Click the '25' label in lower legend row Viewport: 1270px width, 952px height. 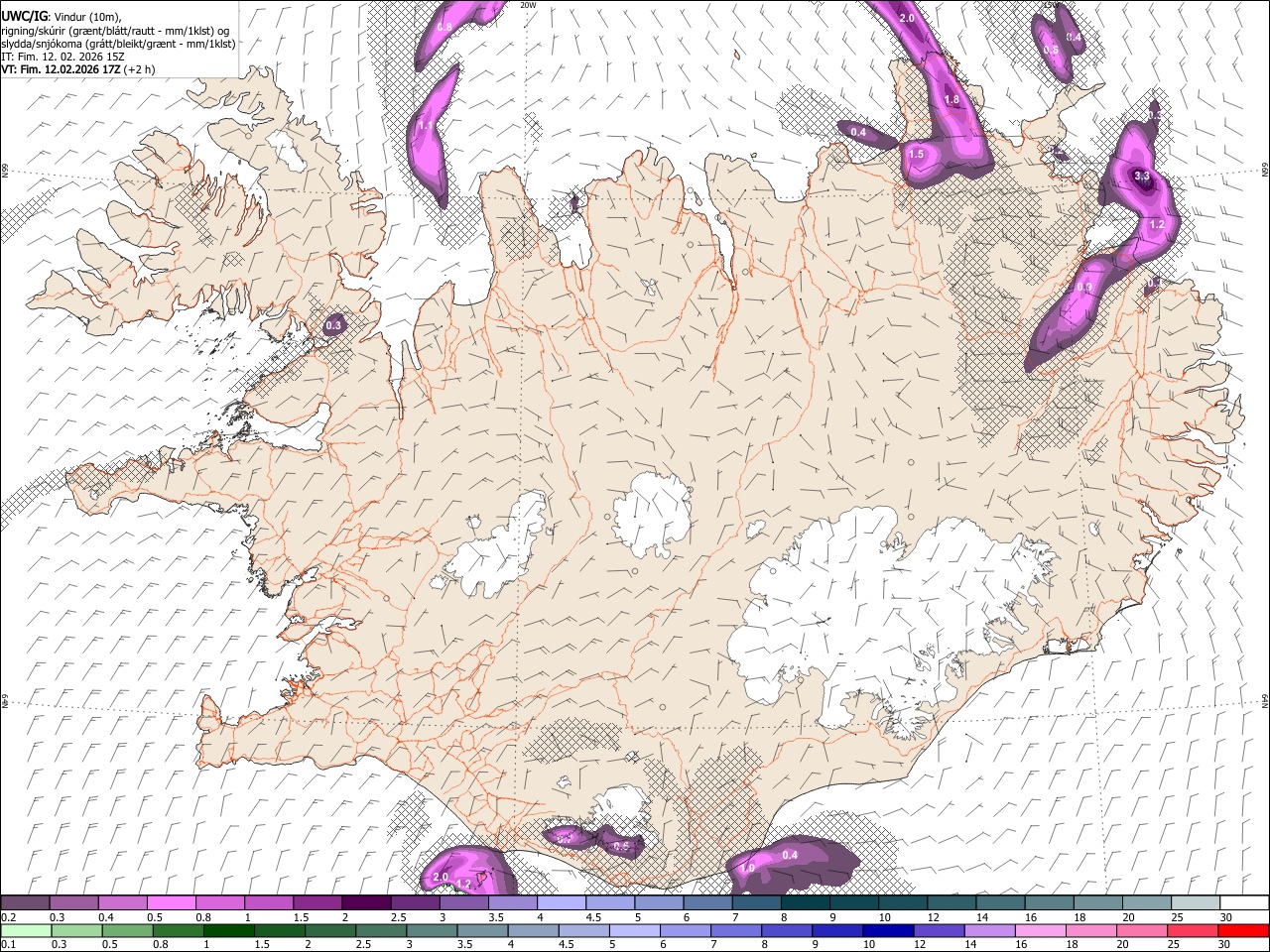click(x=1174, y=944)
